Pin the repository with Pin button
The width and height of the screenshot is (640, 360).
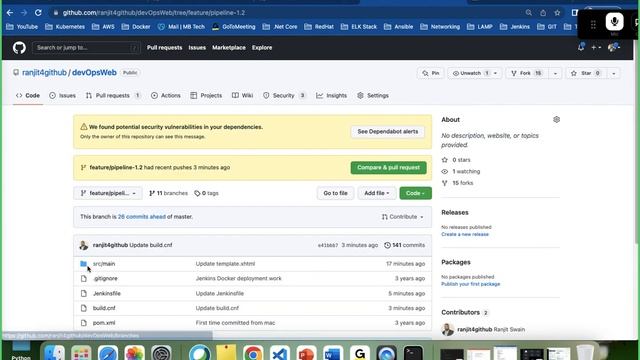[x=431, y=73]
